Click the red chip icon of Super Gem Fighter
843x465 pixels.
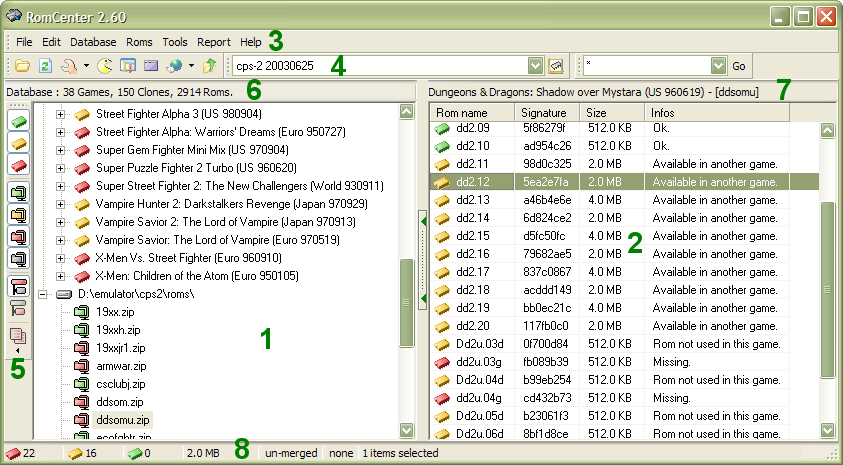pyautogui.click(x=82, y=150)
